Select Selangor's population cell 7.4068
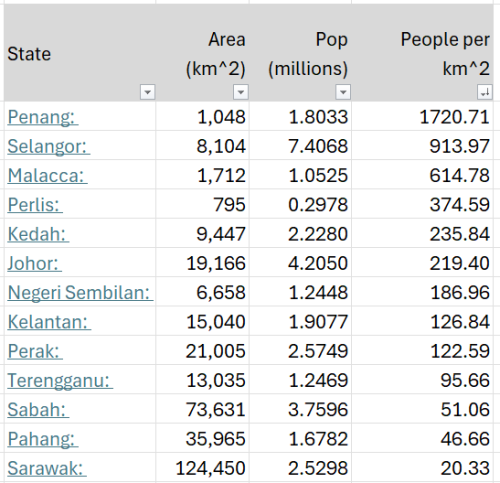Image resolution: width=500 pixels, height=483 pixels. pos(300,146)
